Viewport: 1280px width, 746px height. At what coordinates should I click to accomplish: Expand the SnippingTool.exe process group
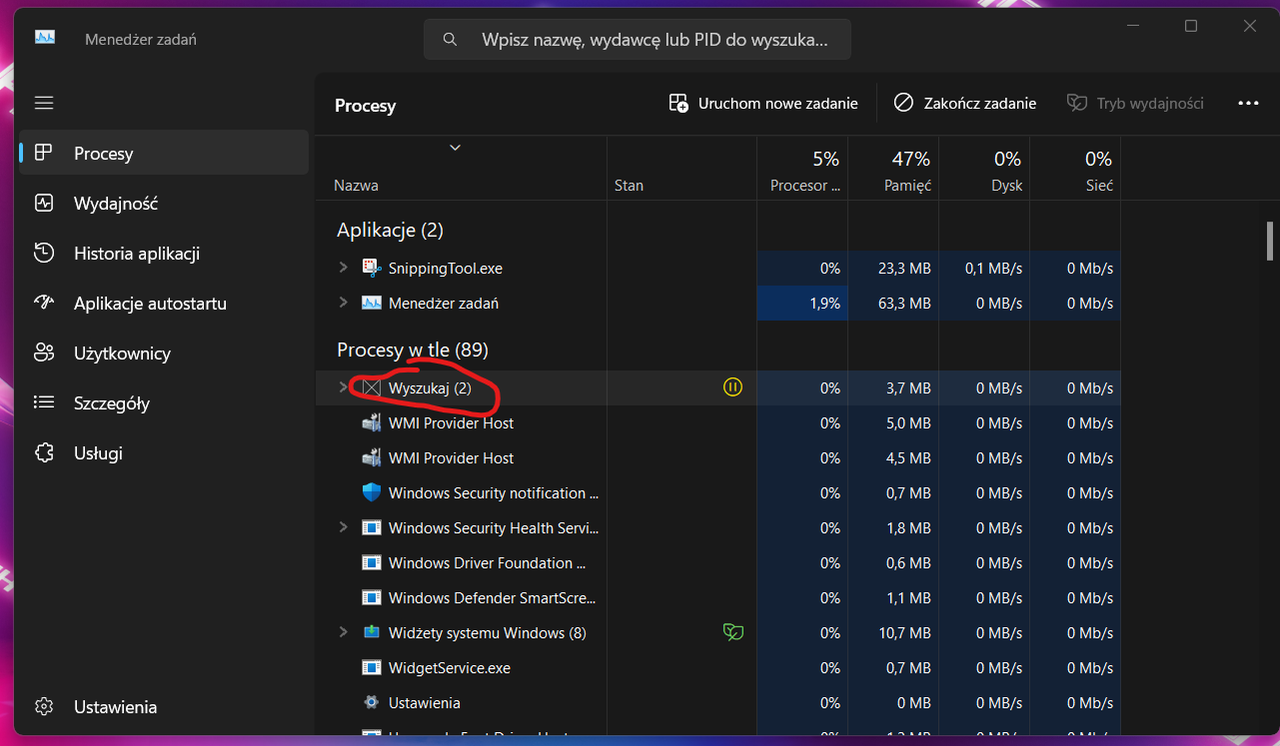click(x=343, y=268)
